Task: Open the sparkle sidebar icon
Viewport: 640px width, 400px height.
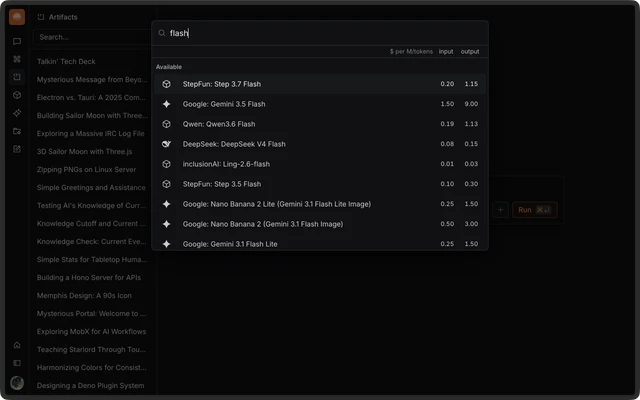Action: [x=17, y=113]
